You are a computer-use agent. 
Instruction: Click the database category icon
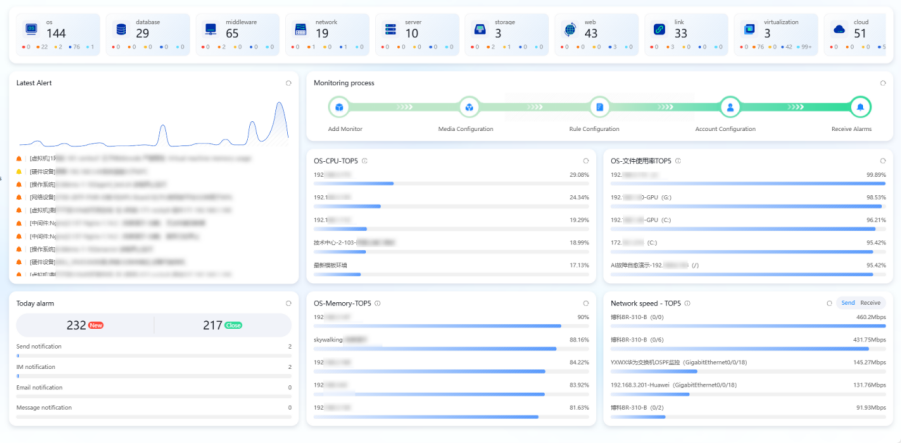pos(121,29)
